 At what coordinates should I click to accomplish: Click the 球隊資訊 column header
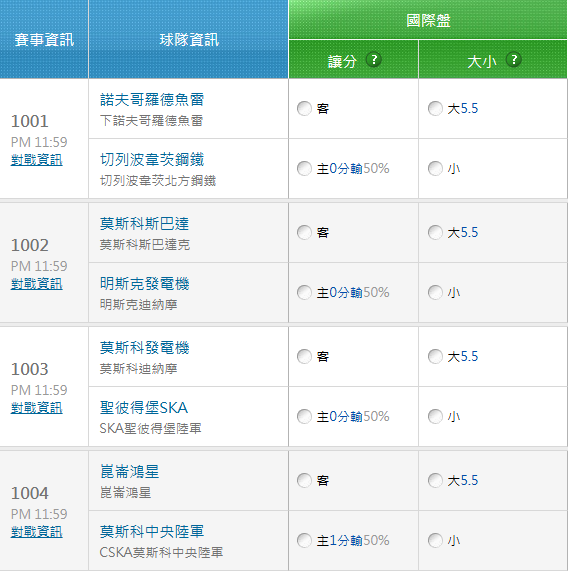189,39
